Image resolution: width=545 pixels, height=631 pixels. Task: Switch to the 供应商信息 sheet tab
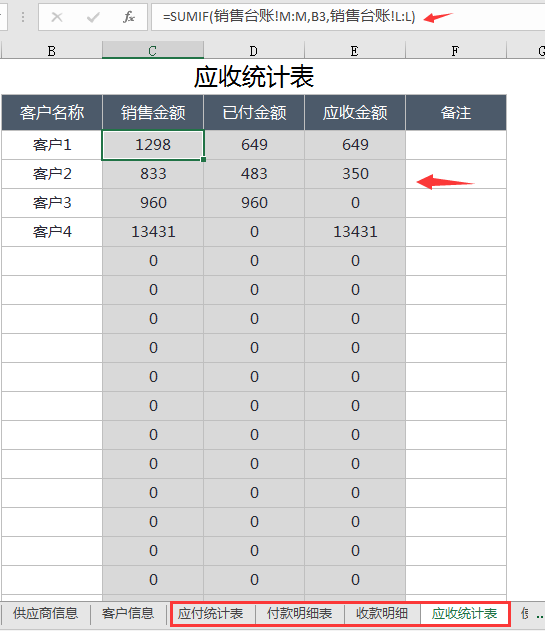(45, 613)
